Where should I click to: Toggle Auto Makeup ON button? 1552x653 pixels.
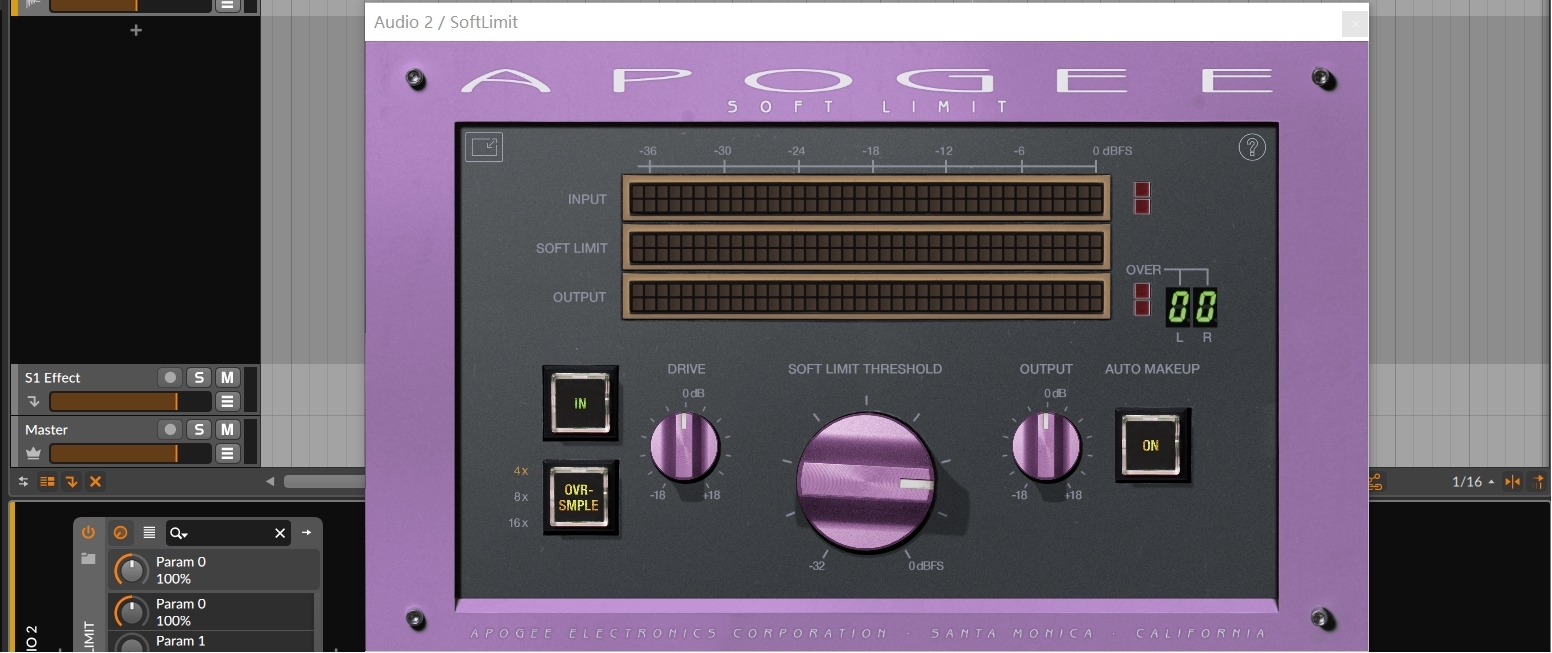click(1152, 445)
